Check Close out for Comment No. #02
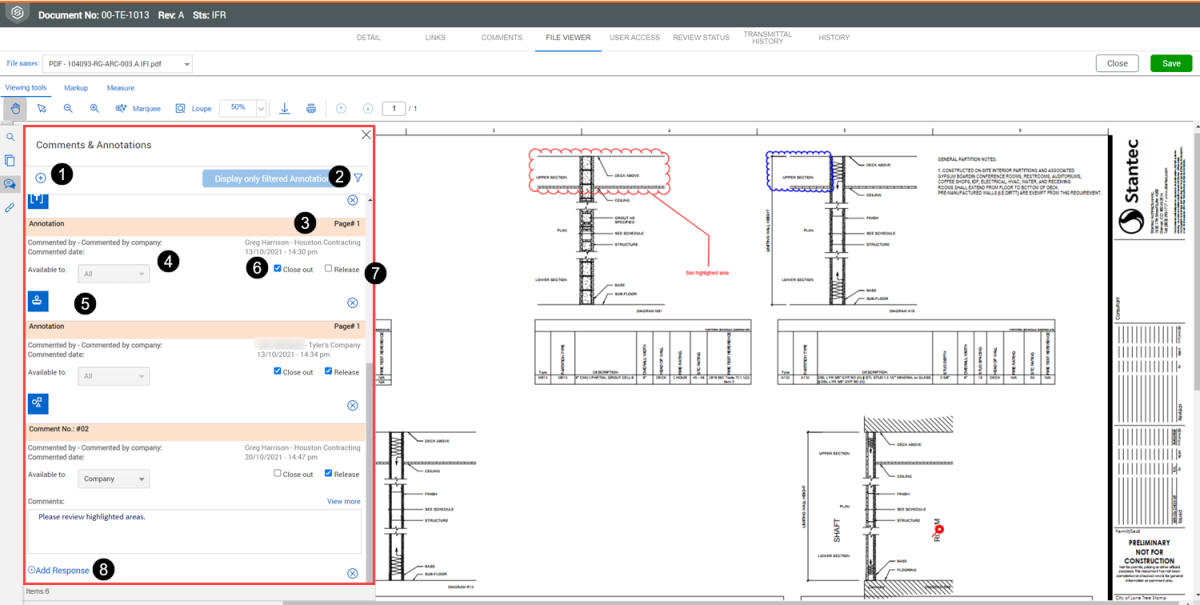Viewport: 1200px width, 605px height. pos(278,474)
